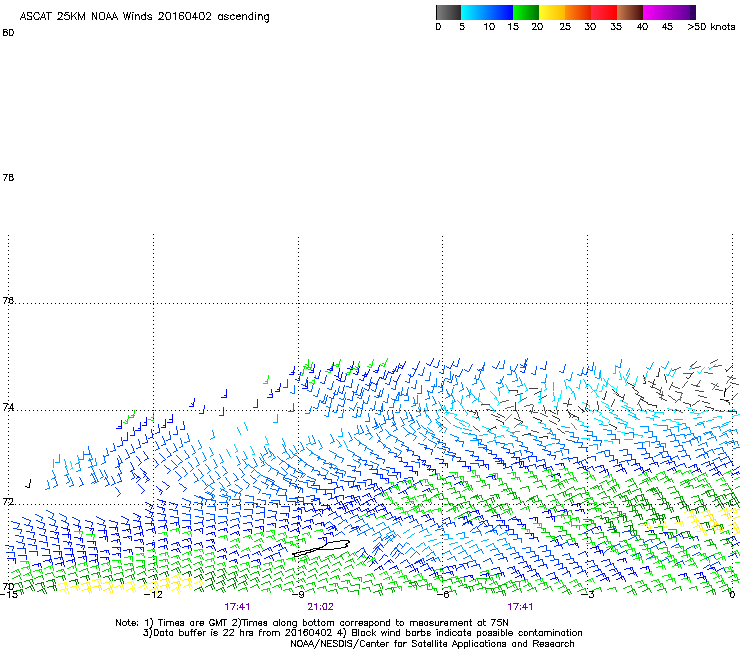Screen dimensions: 740x650
Task: Click the legend tick label 10
Action: point(489,27)
